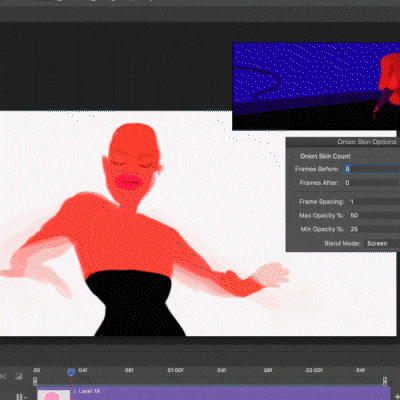
Task: Click the work area start handle
Action: click(x=35, y=381)
